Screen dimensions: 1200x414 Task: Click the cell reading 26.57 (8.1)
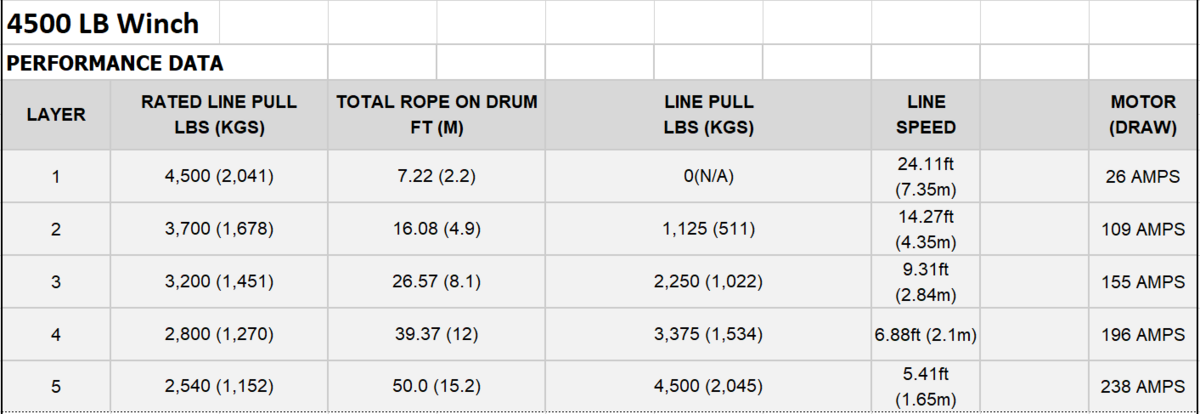point(436,282)
